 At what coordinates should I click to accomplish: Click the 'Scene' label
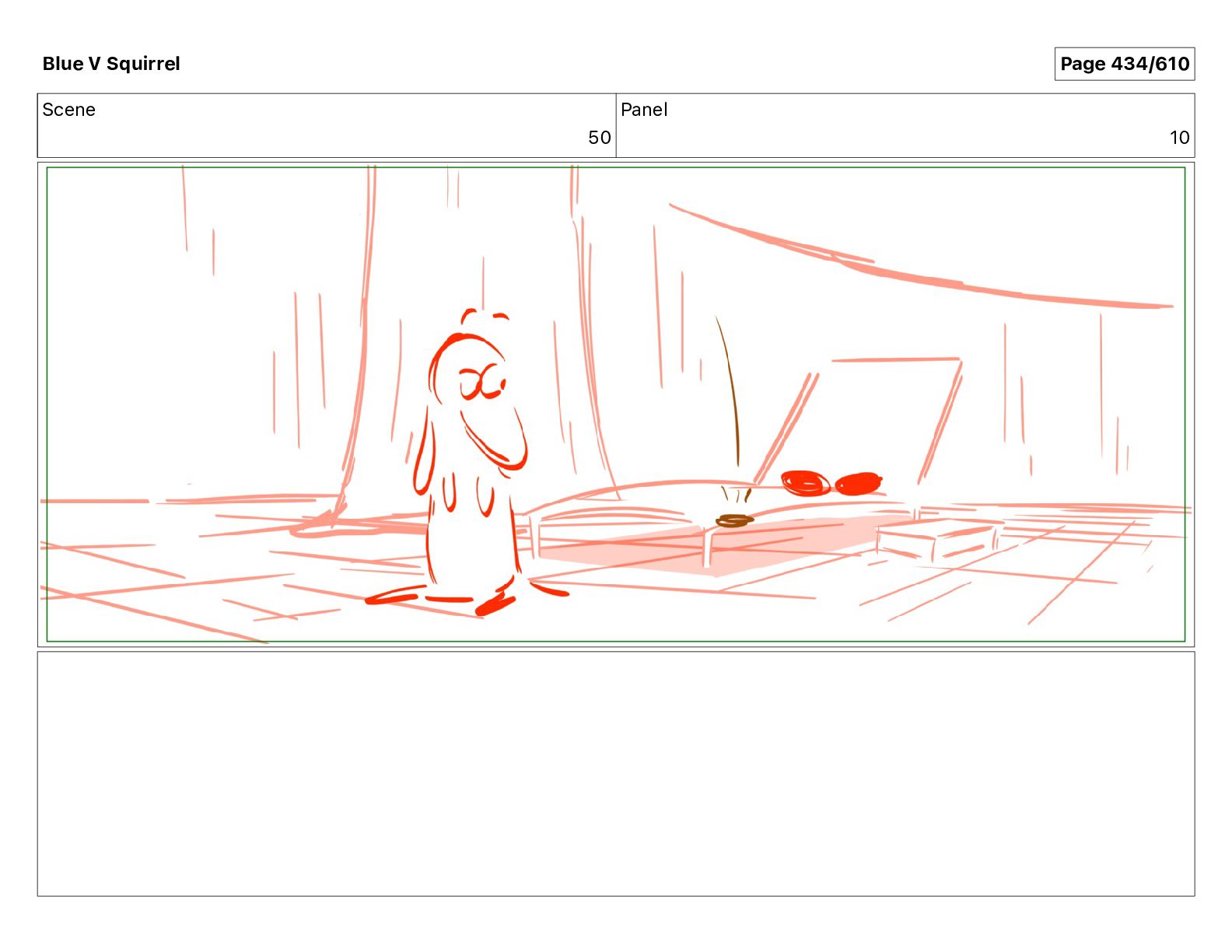(x=69, y=110)
